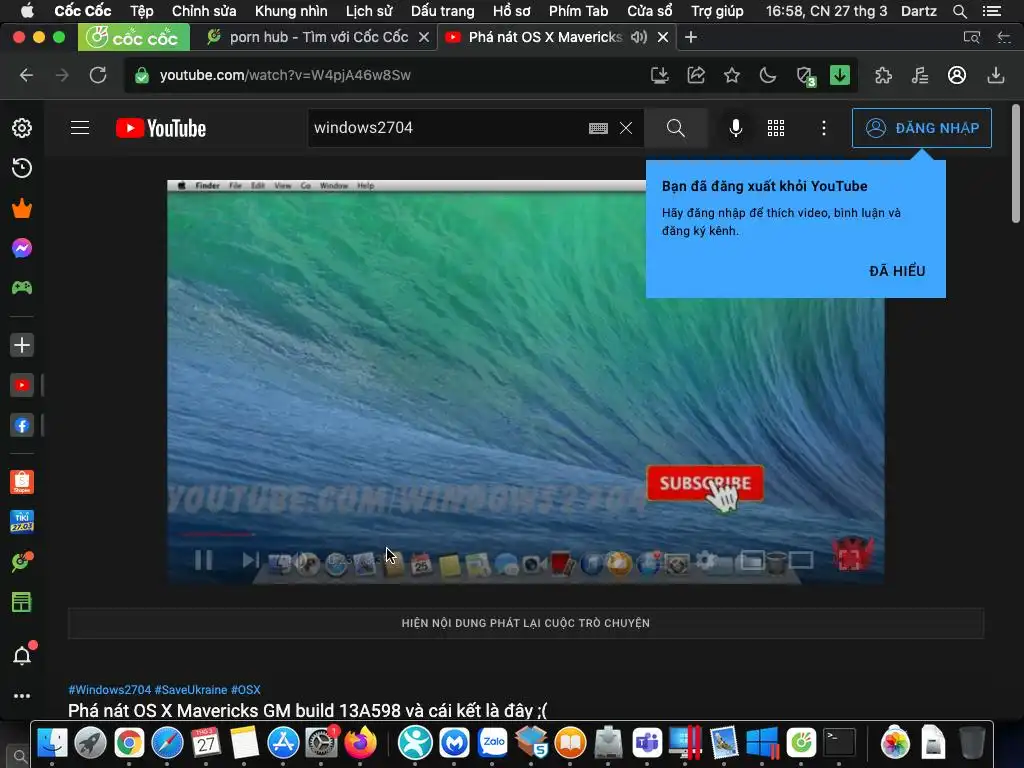The height and width of the screenshot is (768, 1024).
Task: Launch Zalo from the Dock
Action: [493, 743]
